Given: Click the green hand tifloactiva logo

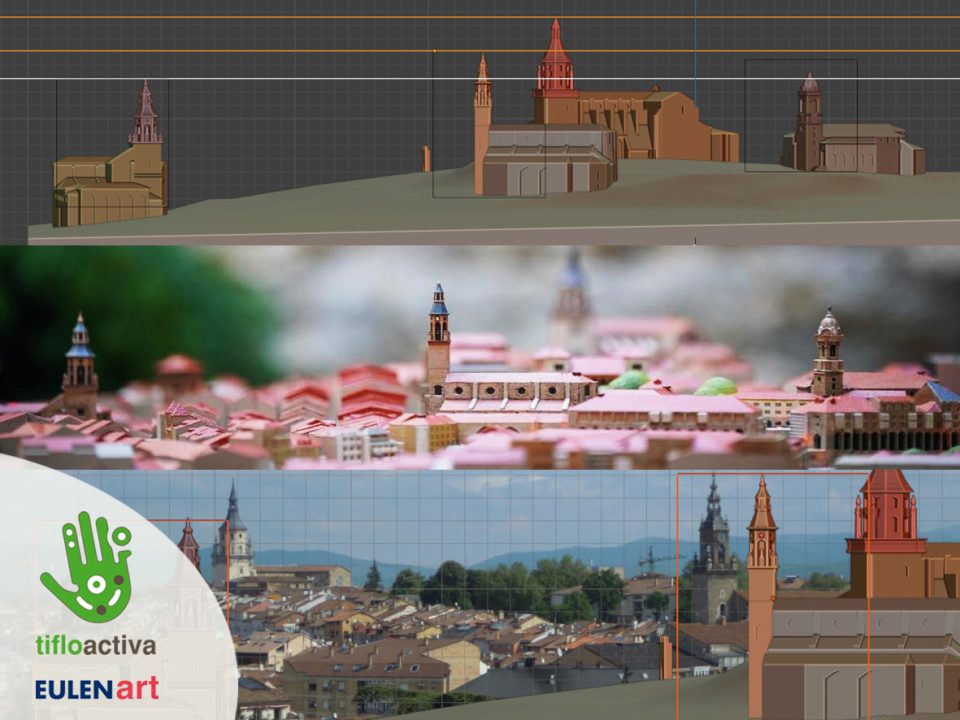Looking at the screenshot, I should tap(86, 567).
